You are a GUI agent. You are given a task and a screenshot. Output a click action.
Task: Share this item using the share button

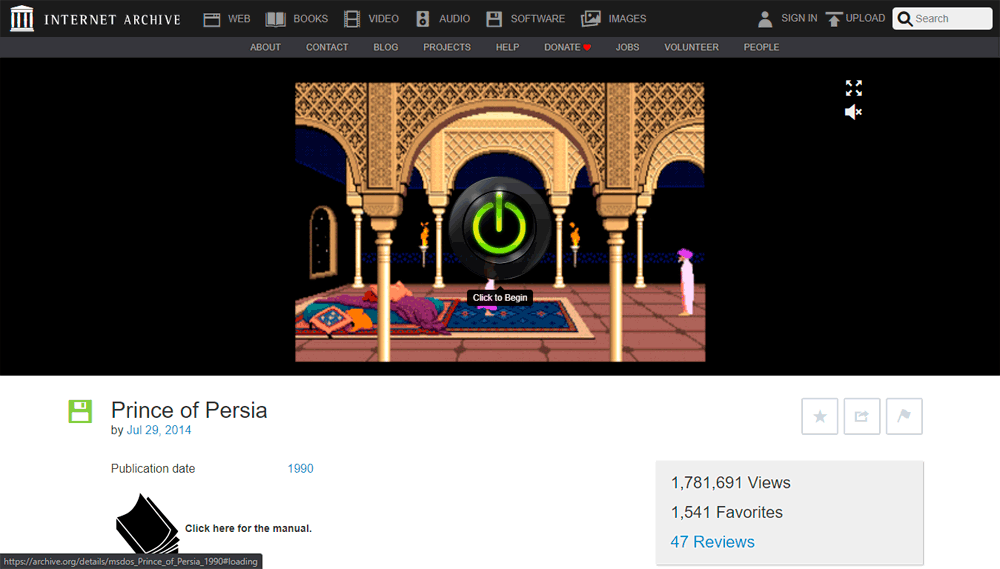[862, 417]
